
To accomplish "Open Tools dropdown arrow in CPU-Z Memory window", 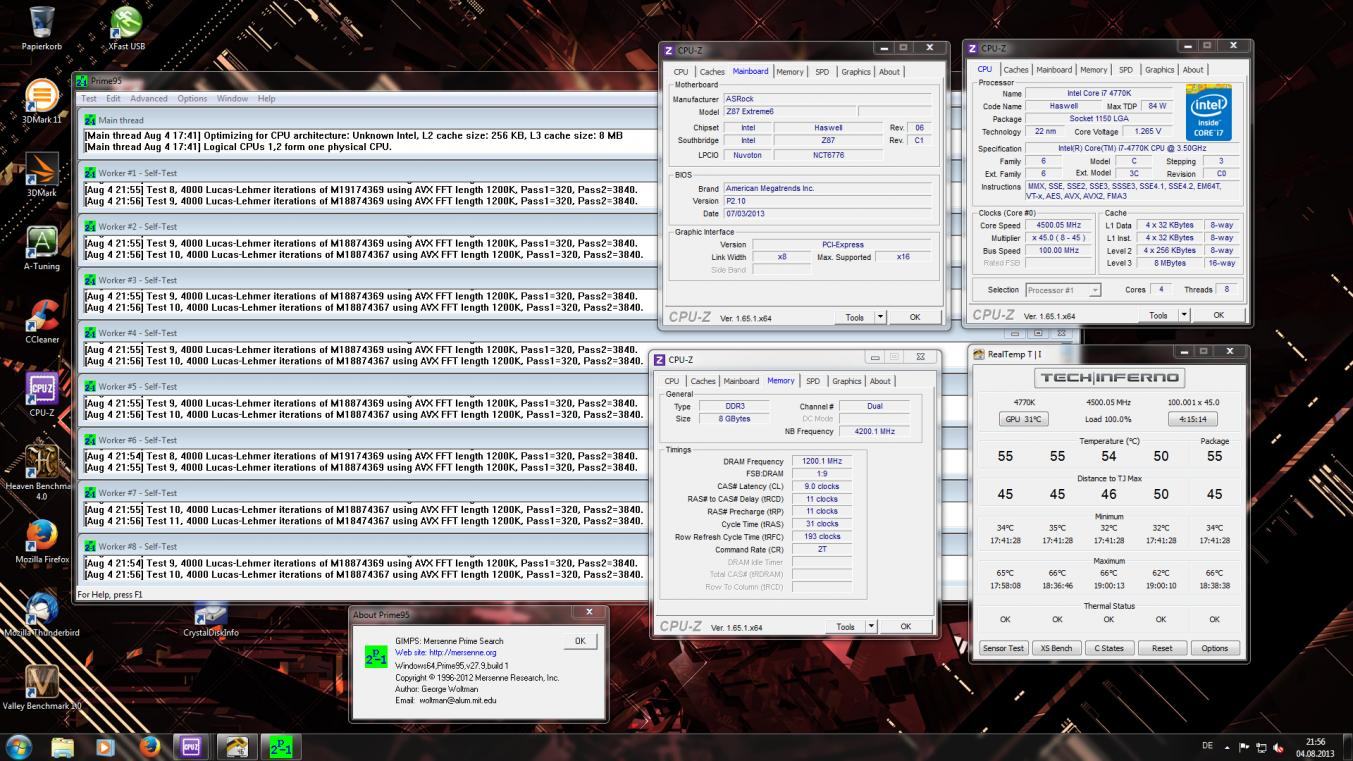I will click(871, 626).
